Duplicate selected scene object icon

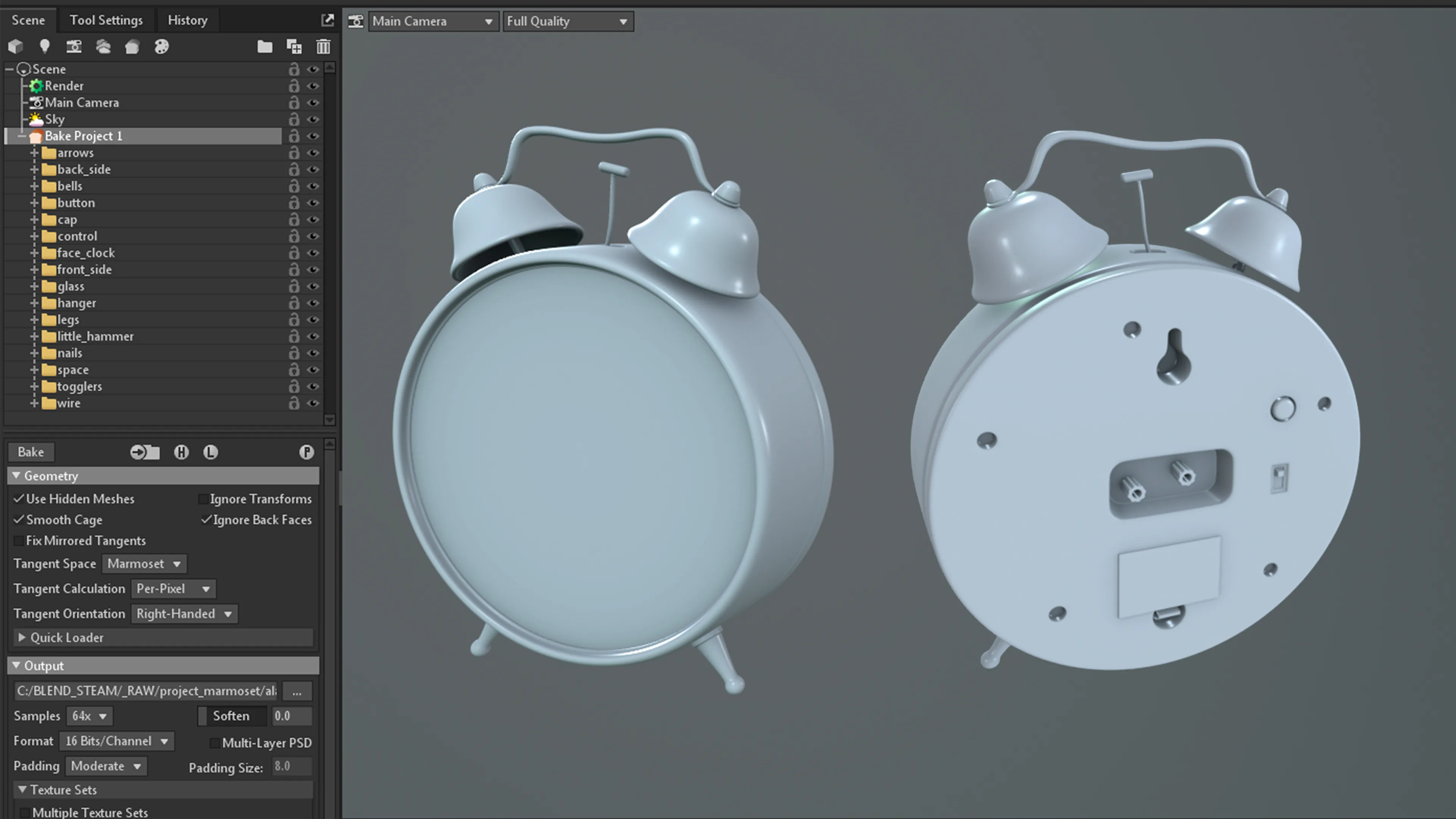pos(294,46)
